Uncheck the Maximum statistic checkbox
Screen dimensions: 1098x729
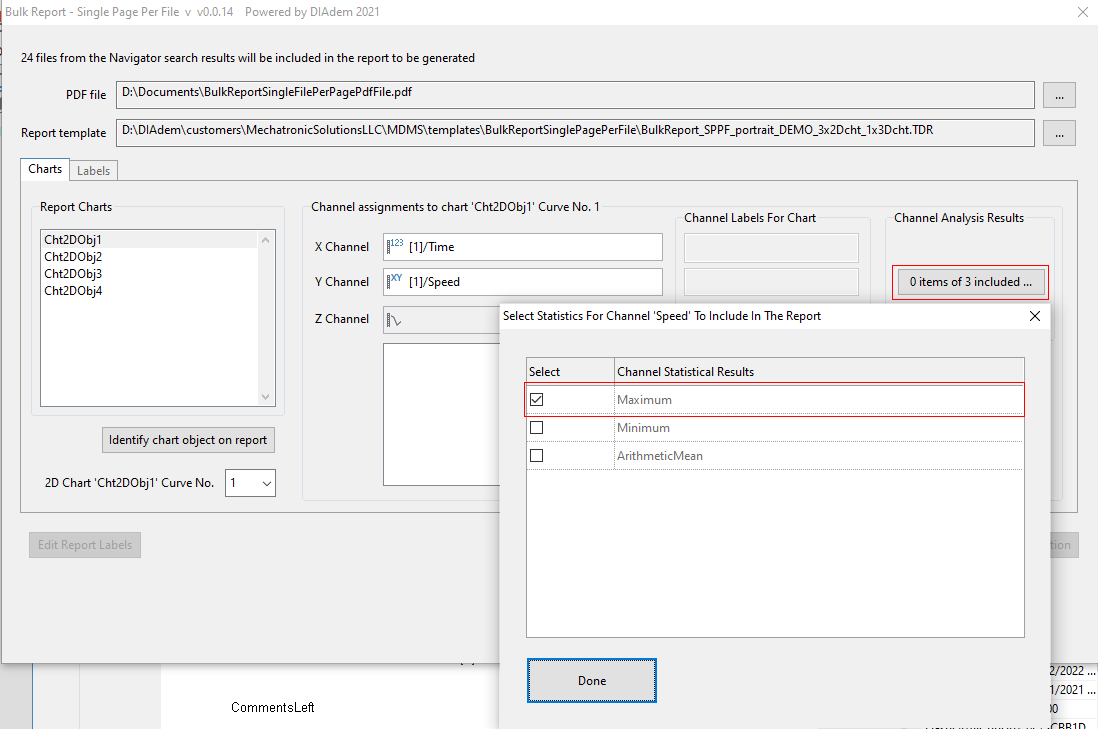[x=537, y=400]
